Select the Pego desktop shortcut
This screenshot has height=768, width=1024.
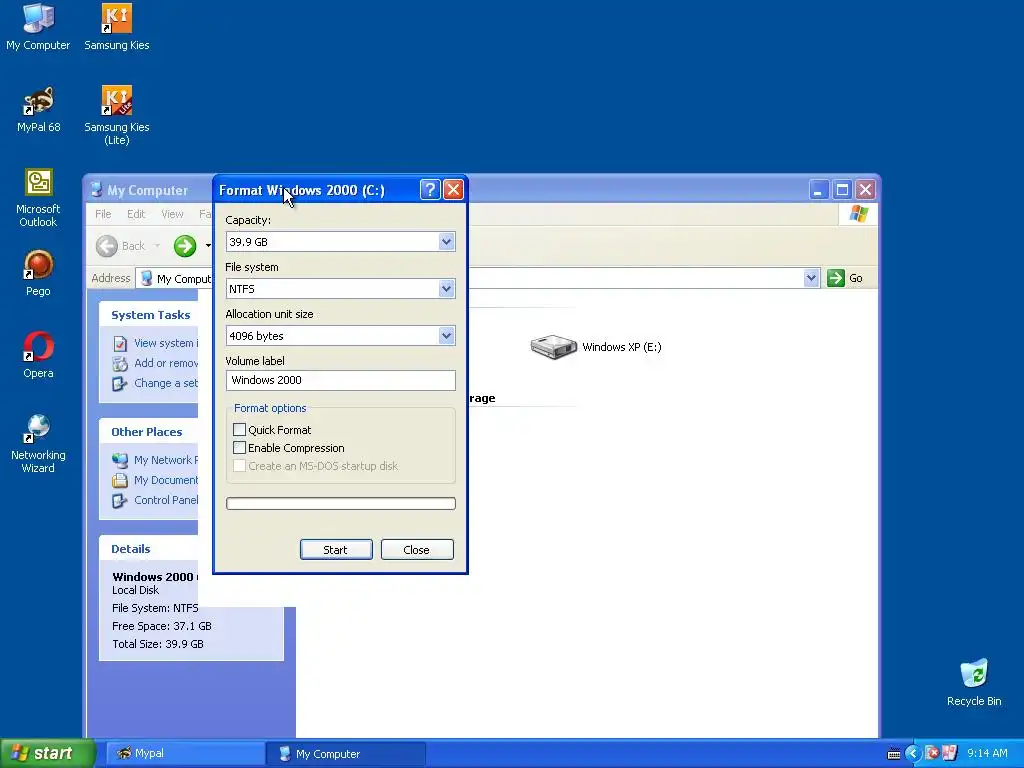tap(38, 273)
